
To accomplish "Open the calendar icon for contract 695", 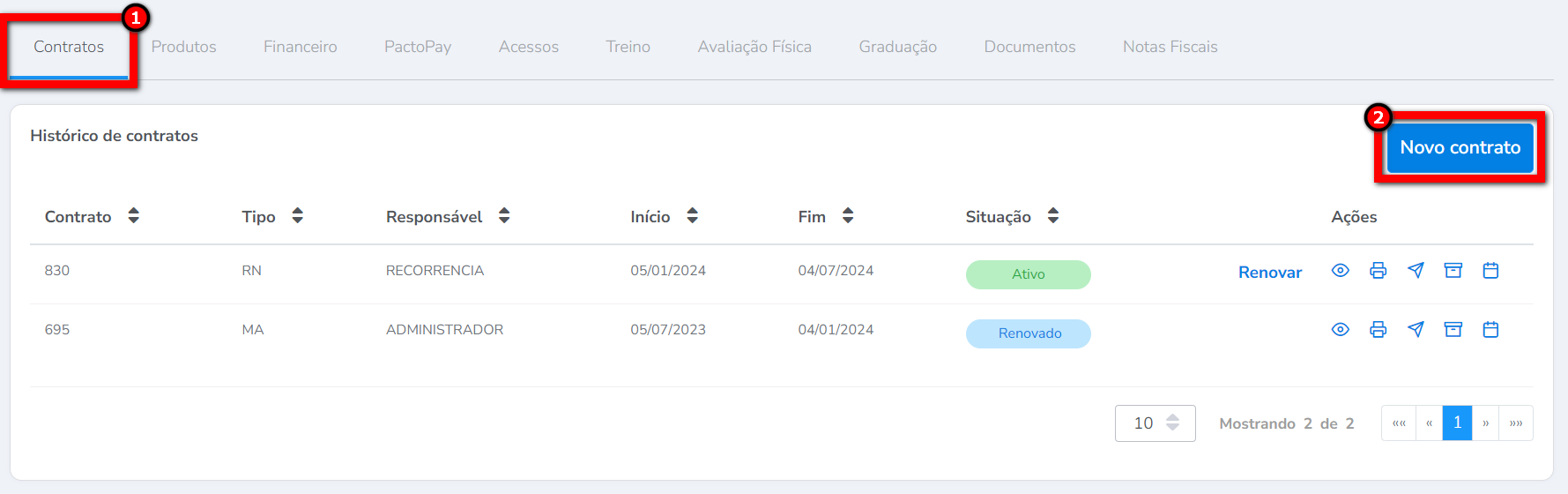I will pyautogui.click(x=1490, y=330).
